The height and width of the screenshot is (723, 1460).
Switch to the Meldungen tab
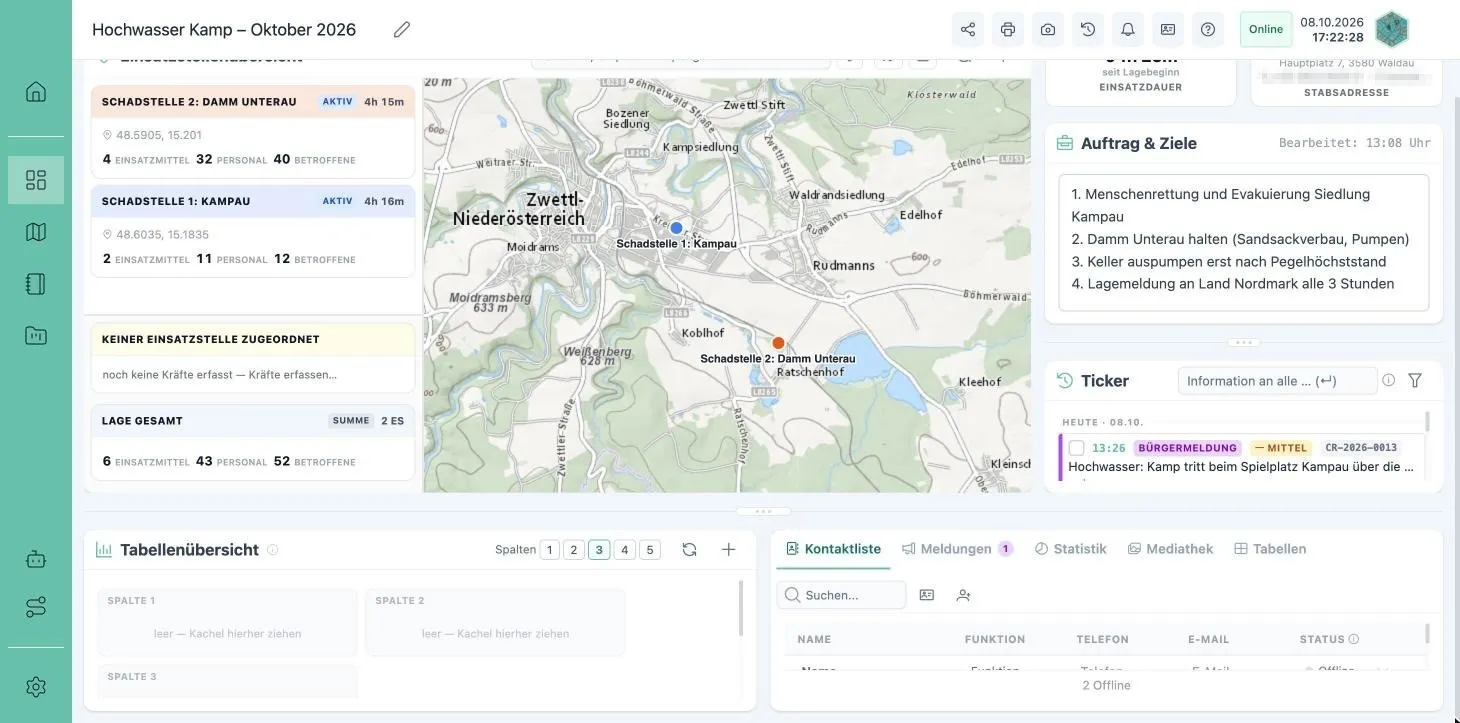(x=957, y=549)
